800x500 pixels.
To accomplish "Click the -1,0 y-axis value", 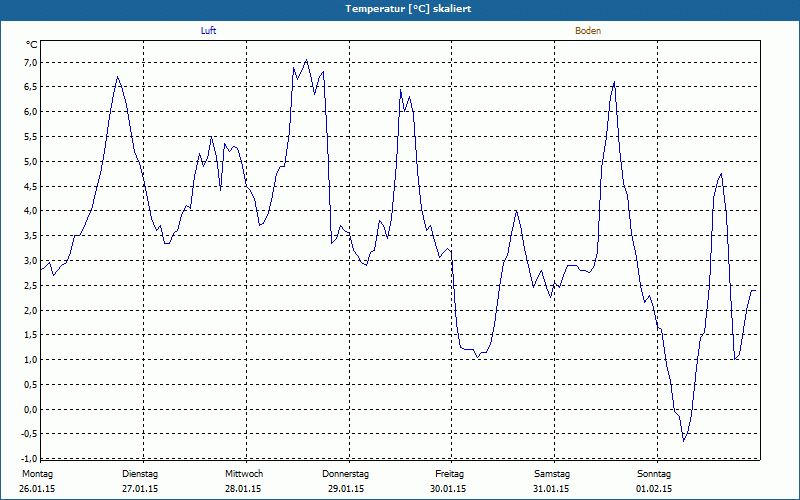I will (x=30, y=458).
